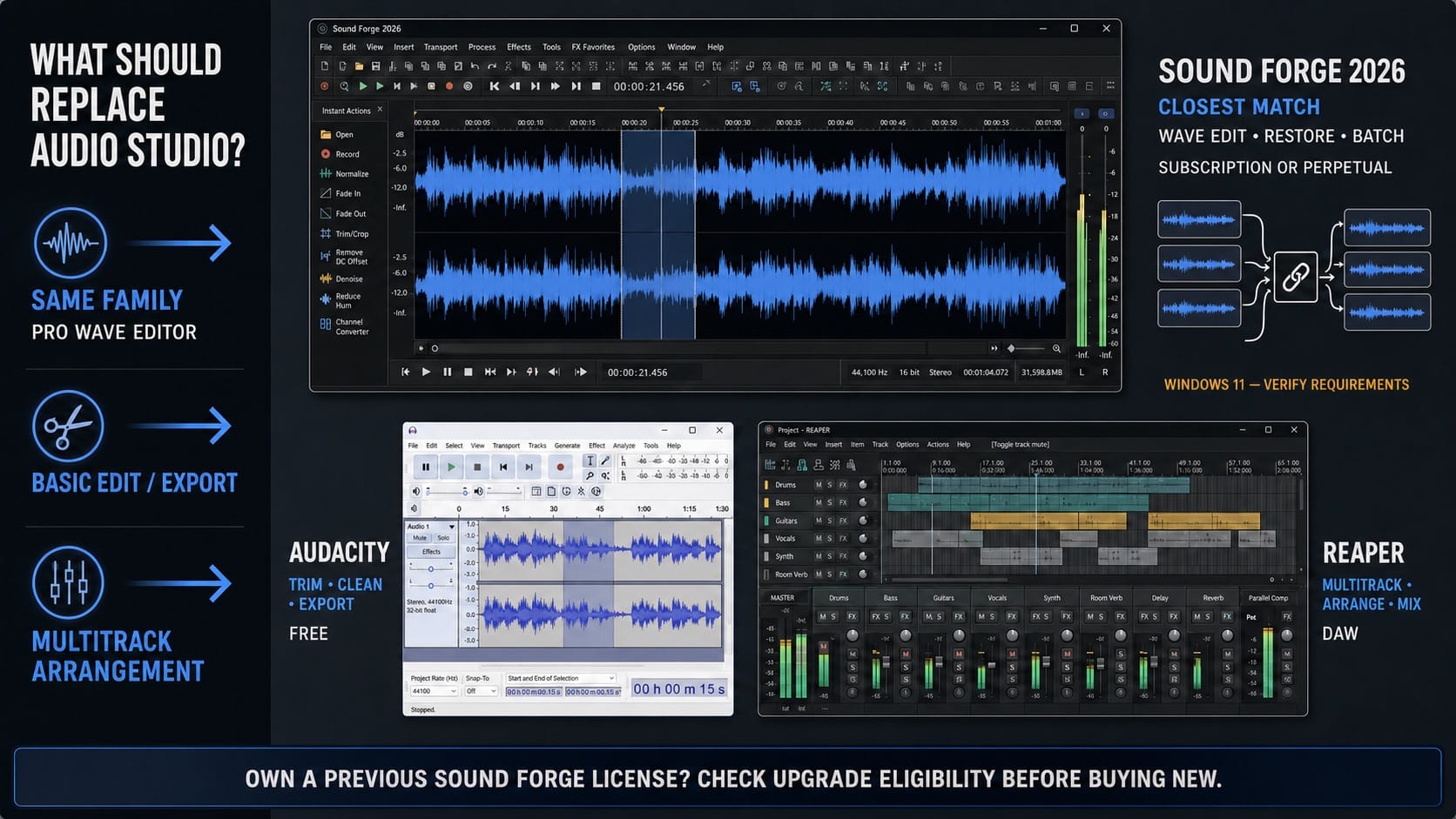Open Effects menu in Sound Forge

(519, 47)
